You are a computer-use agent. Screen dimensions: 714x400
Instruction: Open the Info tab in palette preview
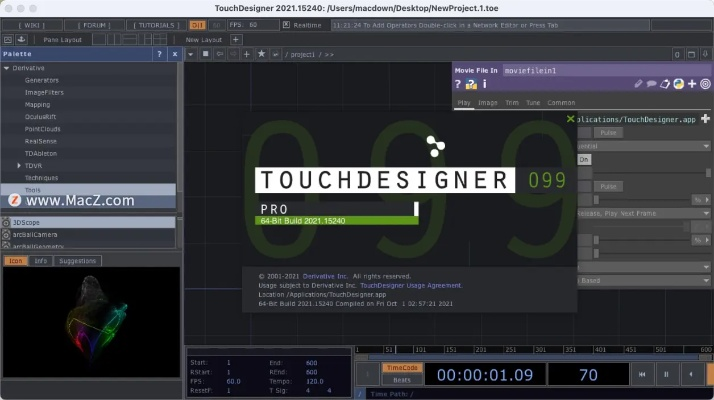pos(41,261)
